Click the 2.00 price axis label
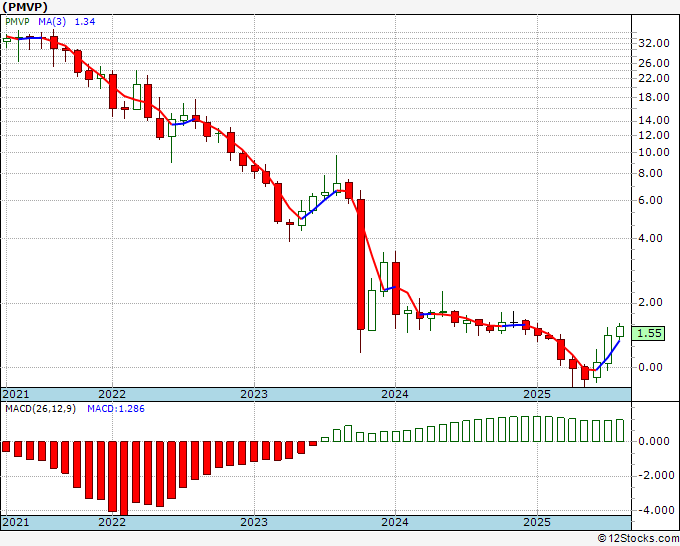This screenshot has width=680, height=546. tap(651, 302)
